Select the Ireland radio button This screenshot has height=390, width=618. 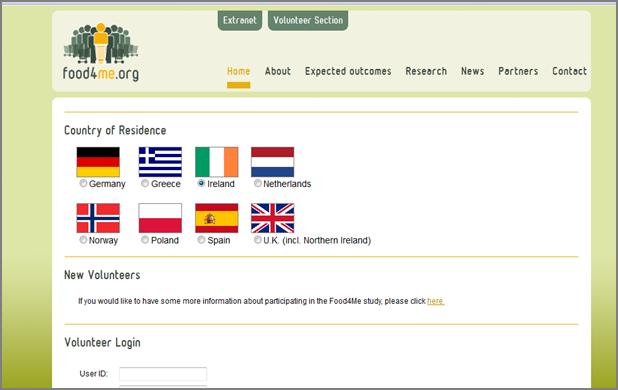click(201, 183)
